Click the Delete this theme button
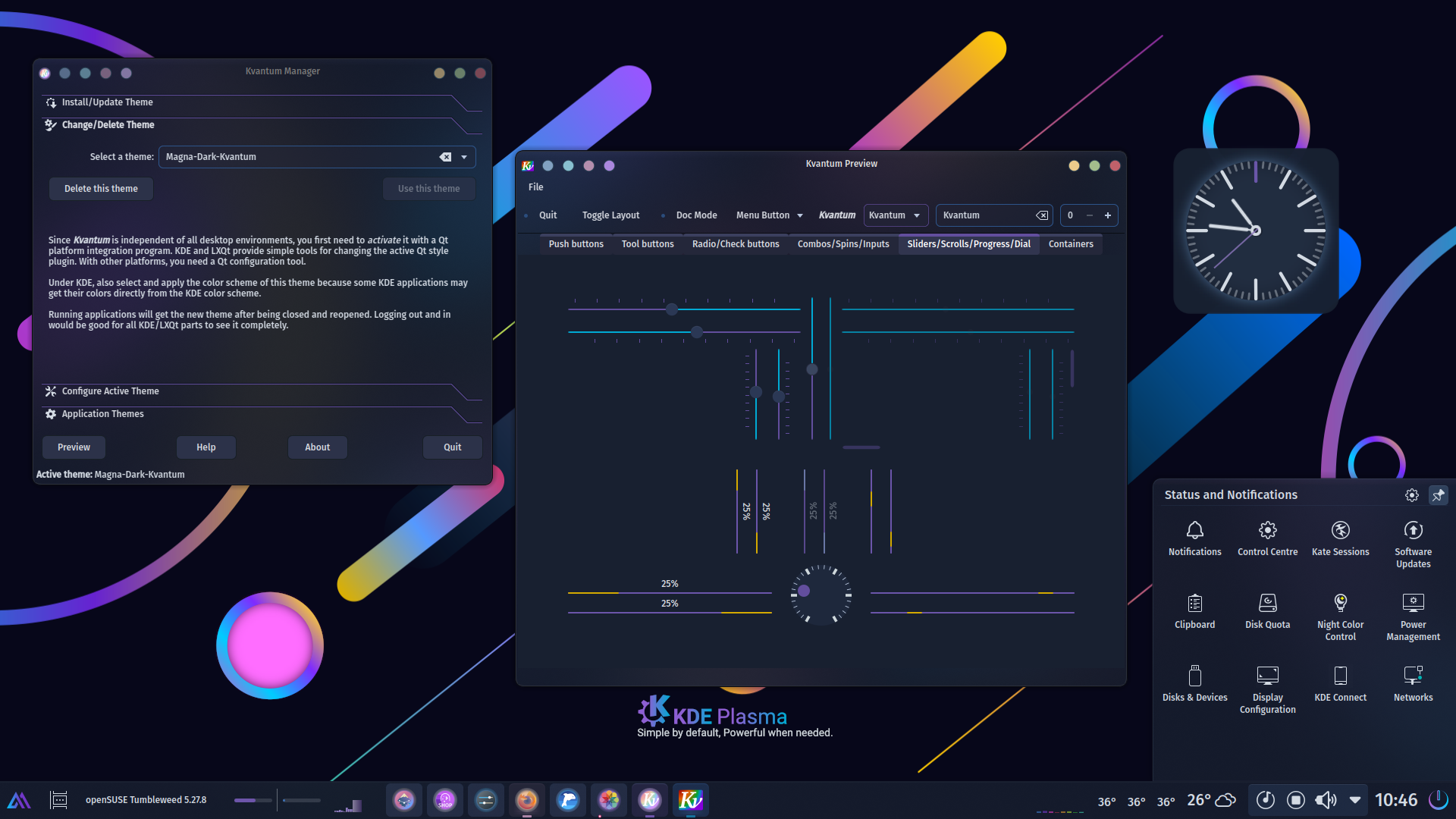This screenshot has height=819, width=1456. point(101,189)
